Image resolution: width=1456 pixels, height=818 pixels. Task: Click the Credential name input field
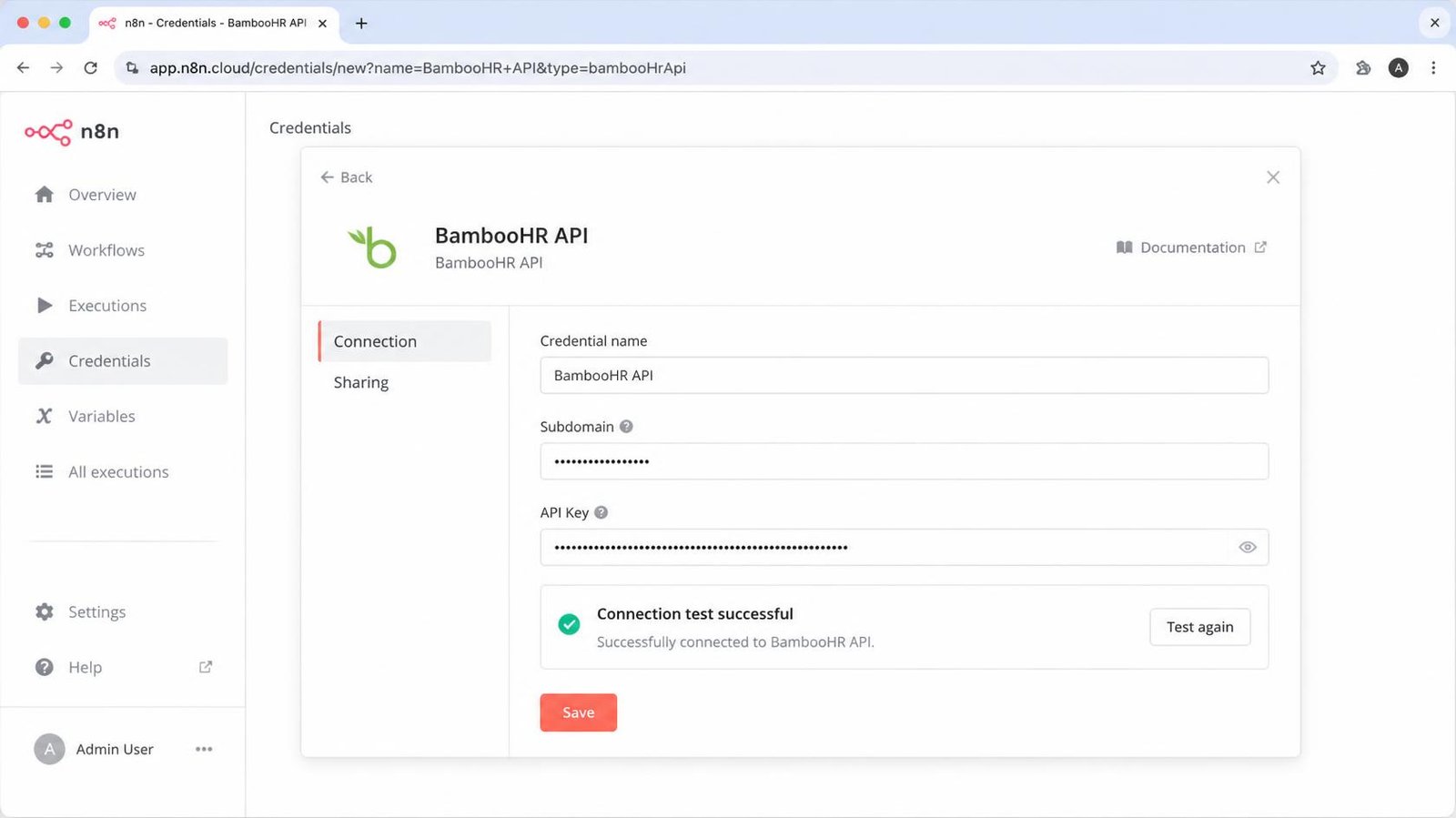coord(905,375)
